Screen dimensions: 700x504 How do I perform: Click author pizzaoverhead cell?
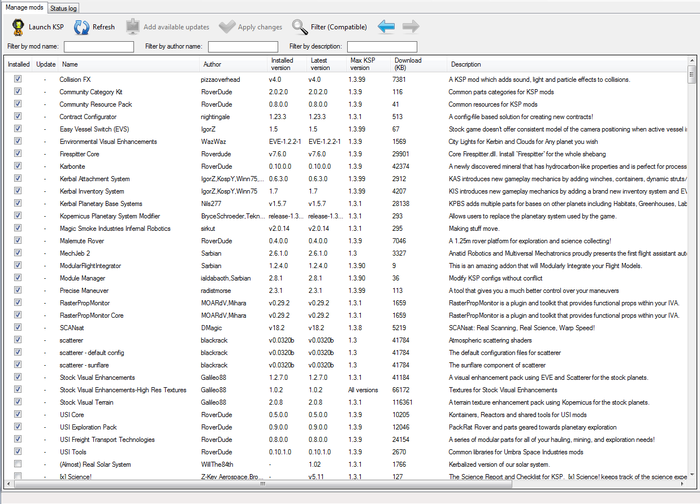221,79
